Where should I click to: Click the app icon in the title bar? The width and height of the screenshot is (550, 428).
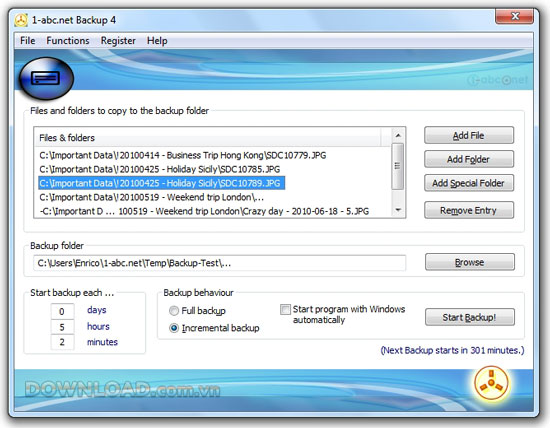[x=21, y=20]
